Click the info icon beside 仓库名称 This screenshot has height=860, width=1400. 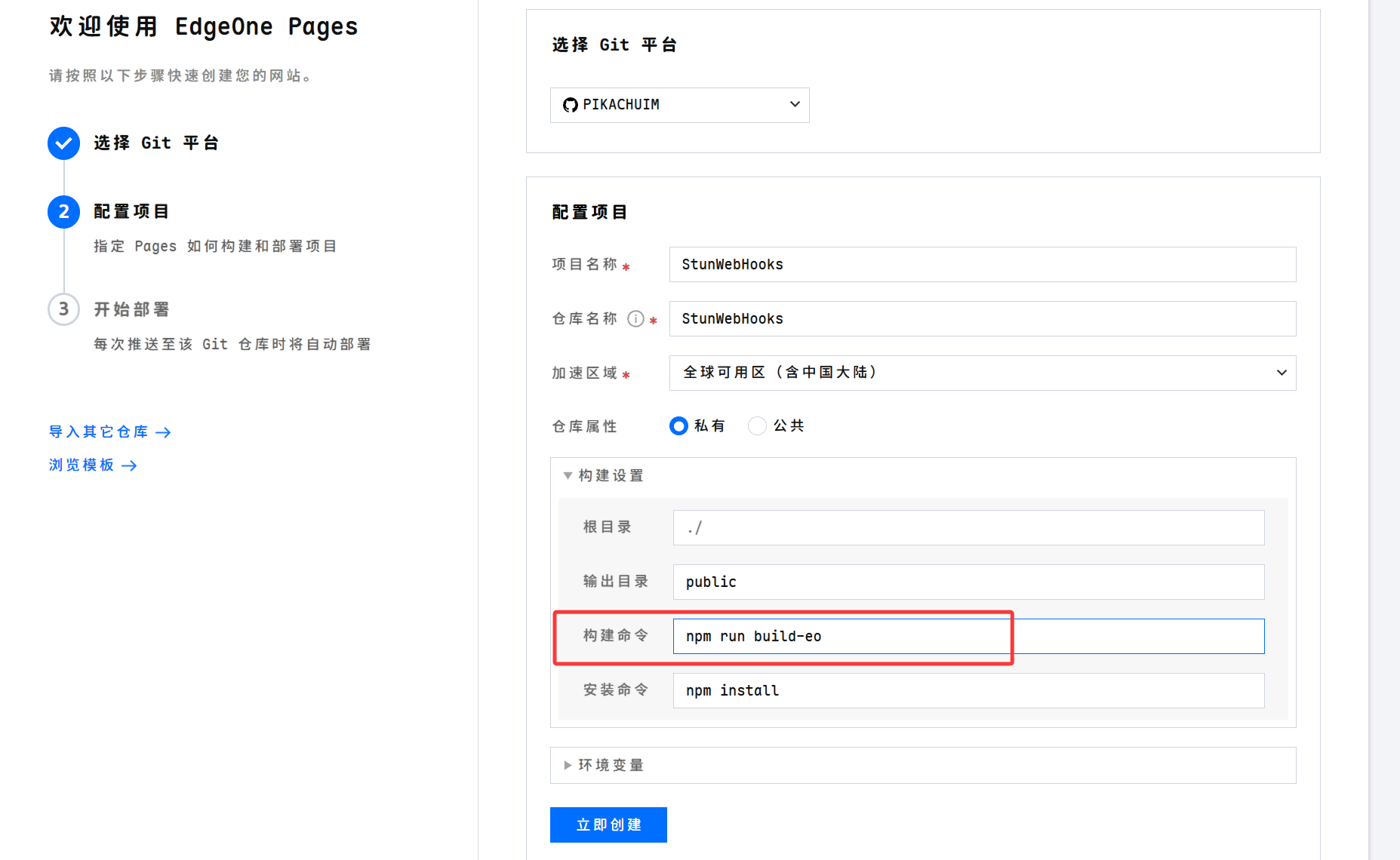pyautogui.click(x=636, y=319)
